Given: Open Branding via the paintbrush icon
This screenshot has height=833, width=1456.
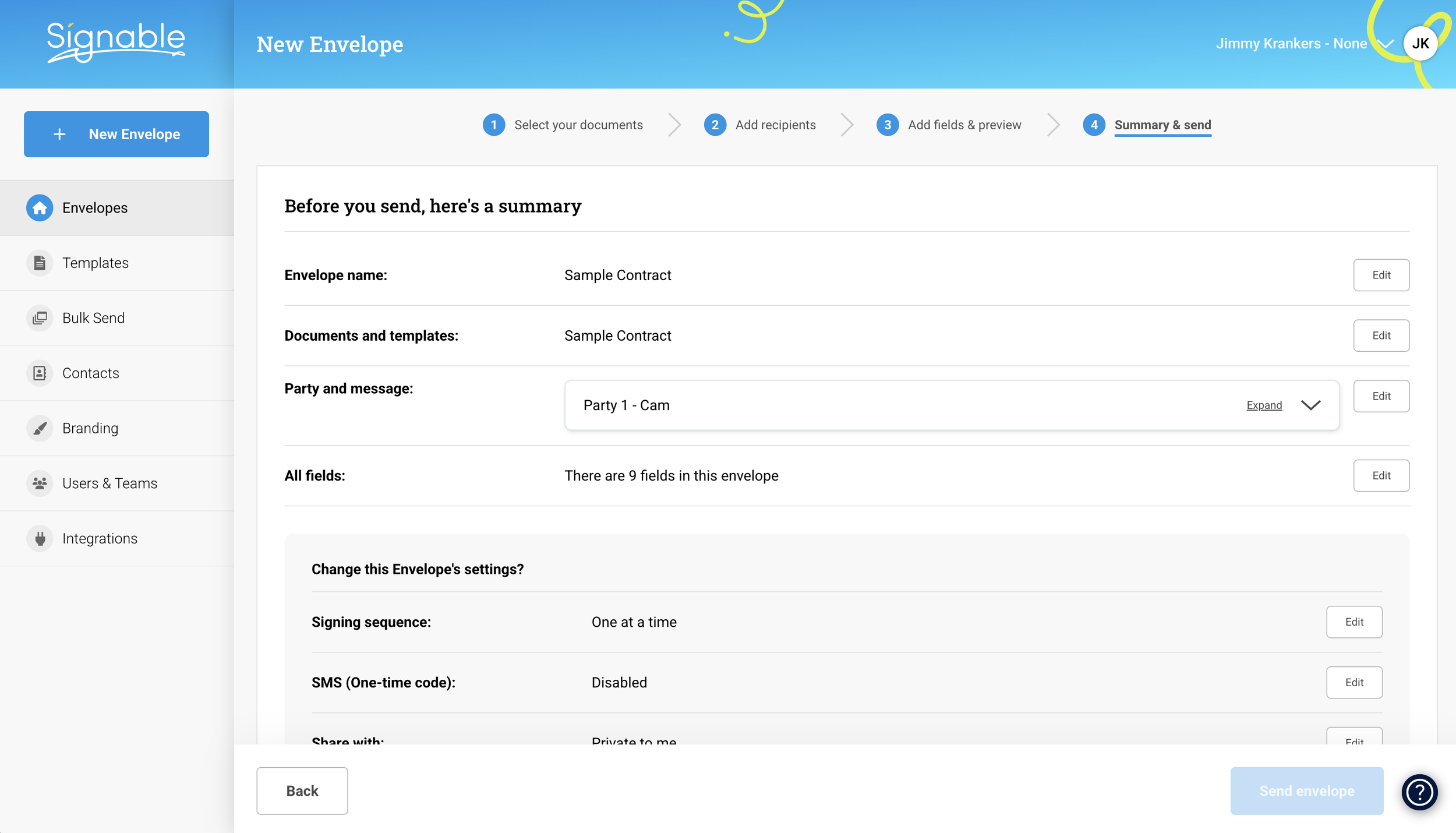Looking at the screenshot, I should (40, 428).
